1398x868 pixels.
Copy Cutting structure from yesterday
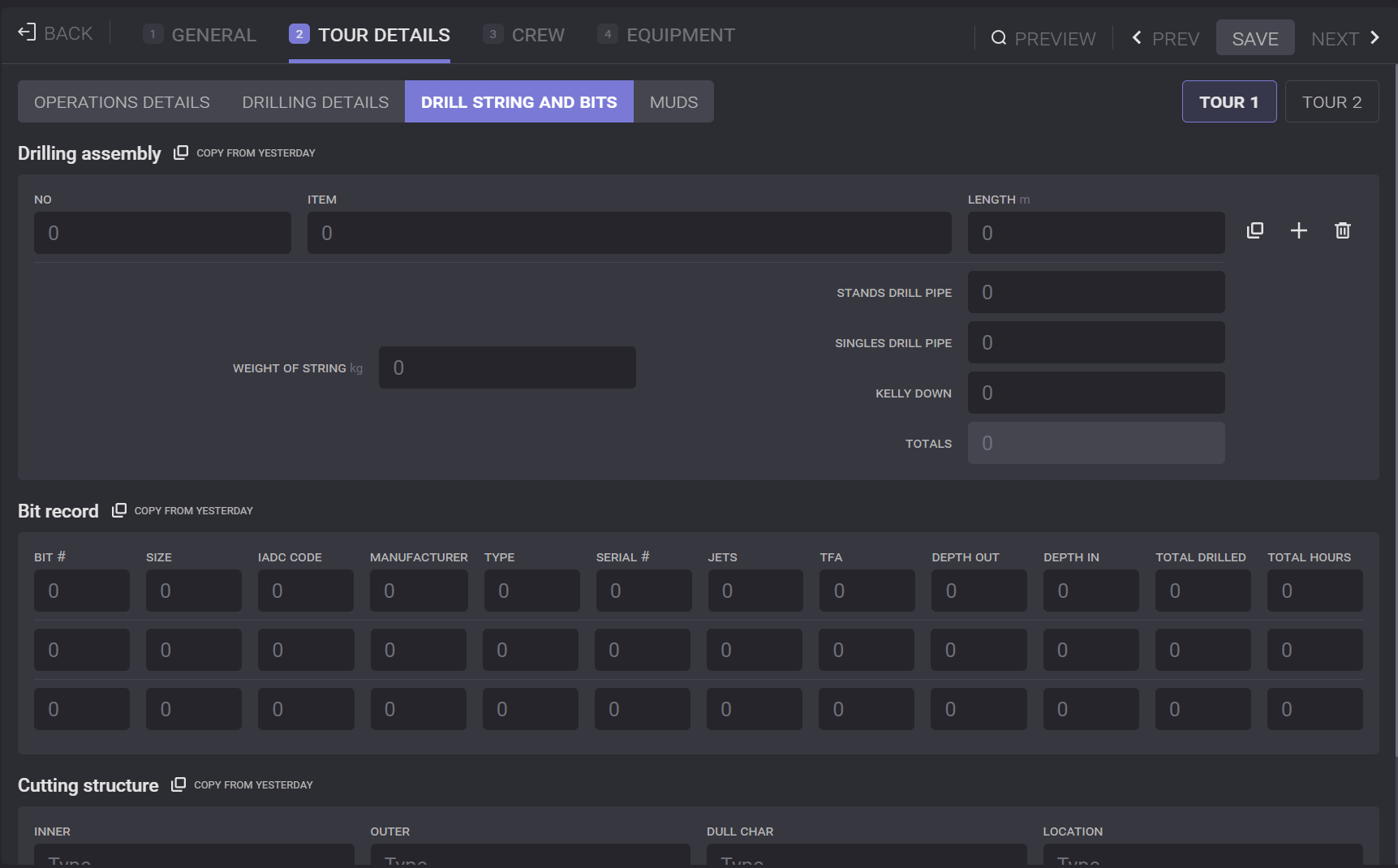pos(243,785)
